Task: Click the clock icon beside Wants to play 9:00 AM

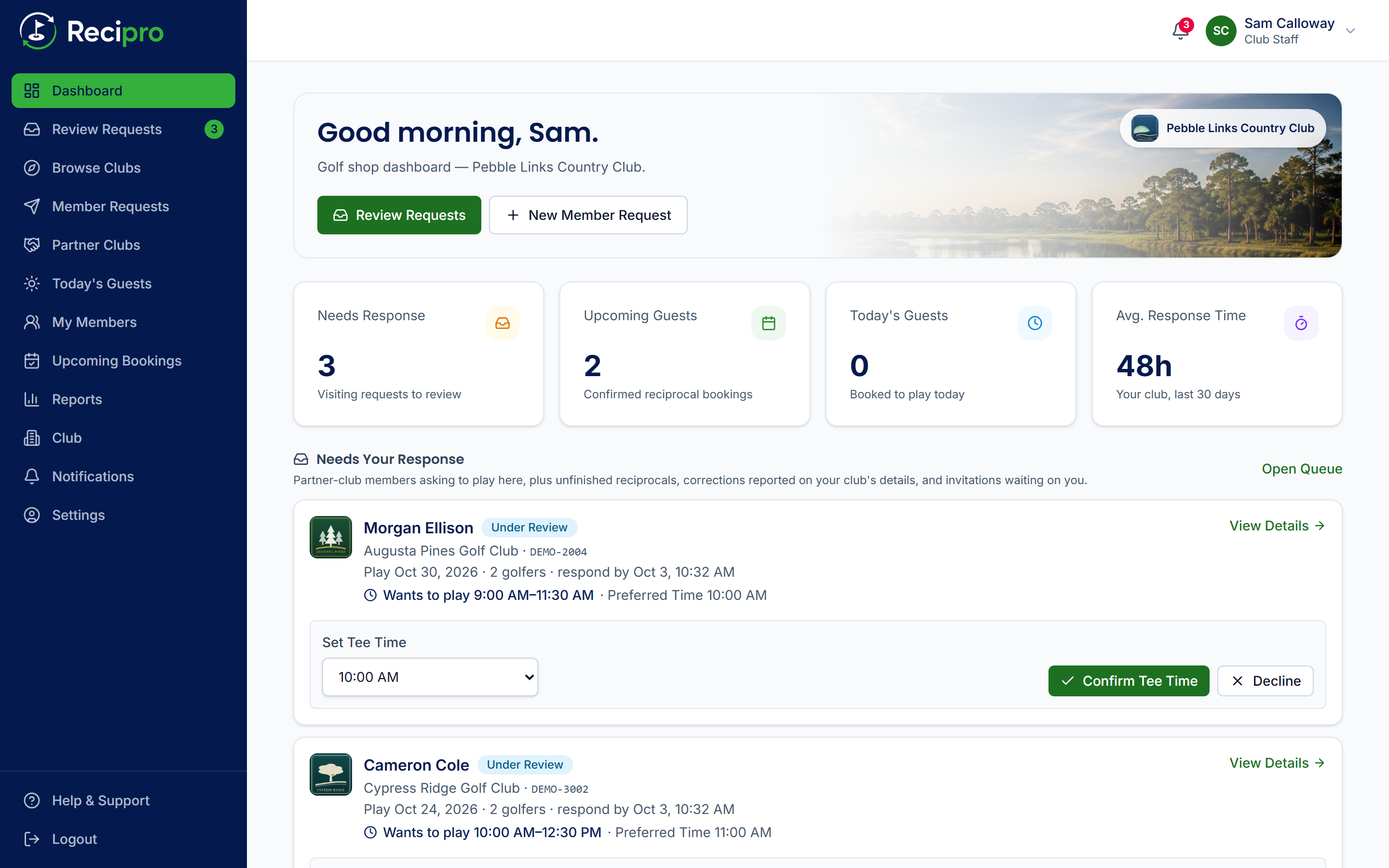Action: (371, 596)
